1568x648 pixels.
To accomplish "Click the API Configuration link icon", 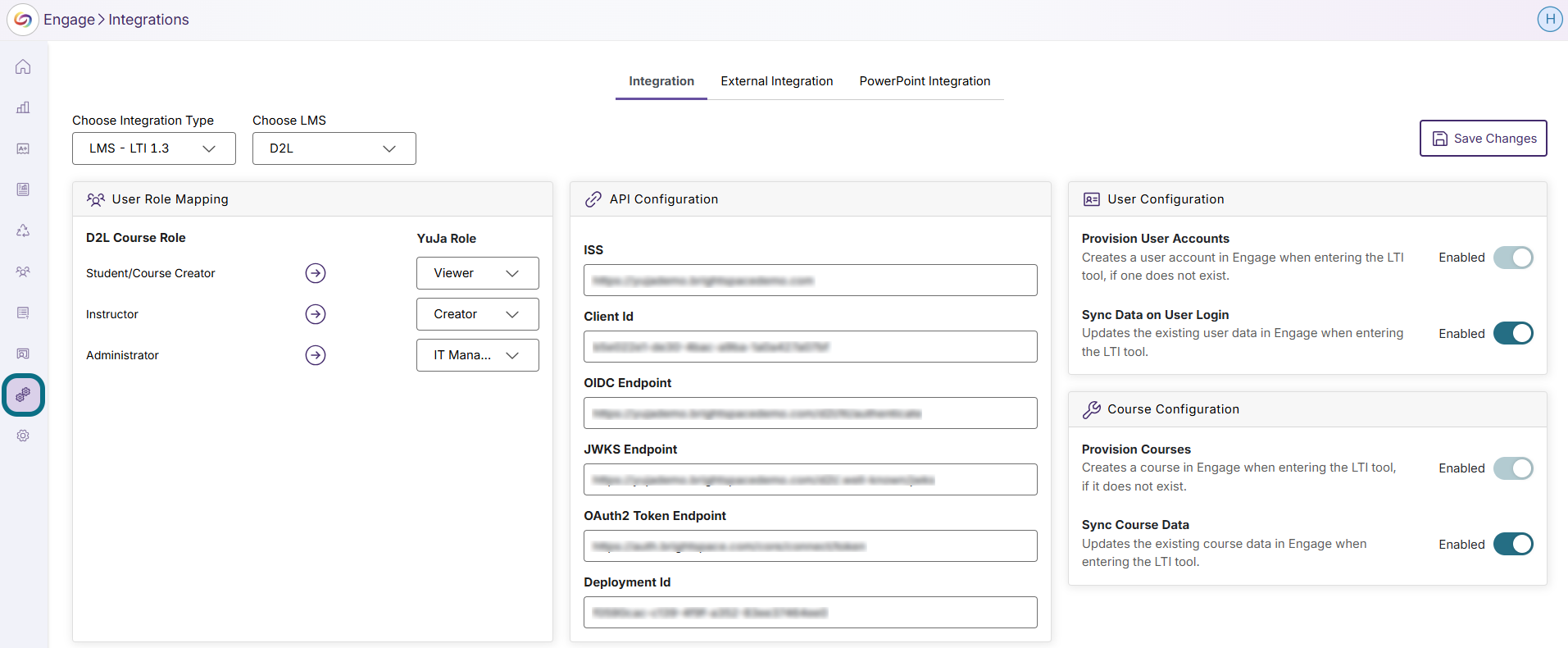I will (593, 199).
